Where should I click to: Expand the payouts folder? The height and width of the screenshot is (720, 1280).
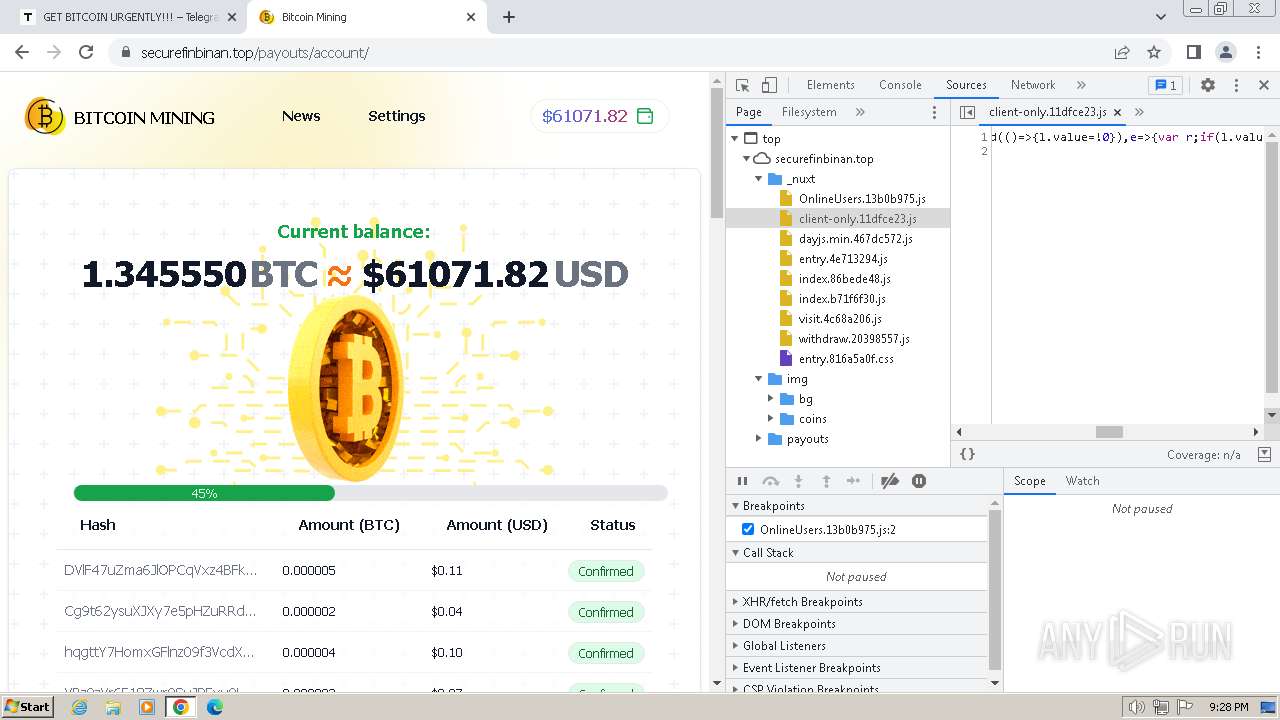tap(759, 439)
